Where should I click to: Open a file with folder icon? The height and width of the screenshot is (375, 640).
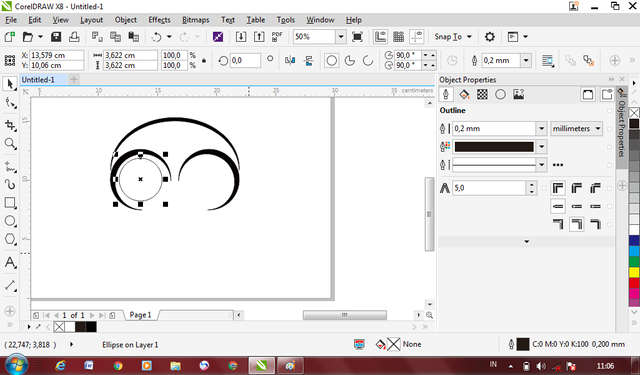coord(27,37)
